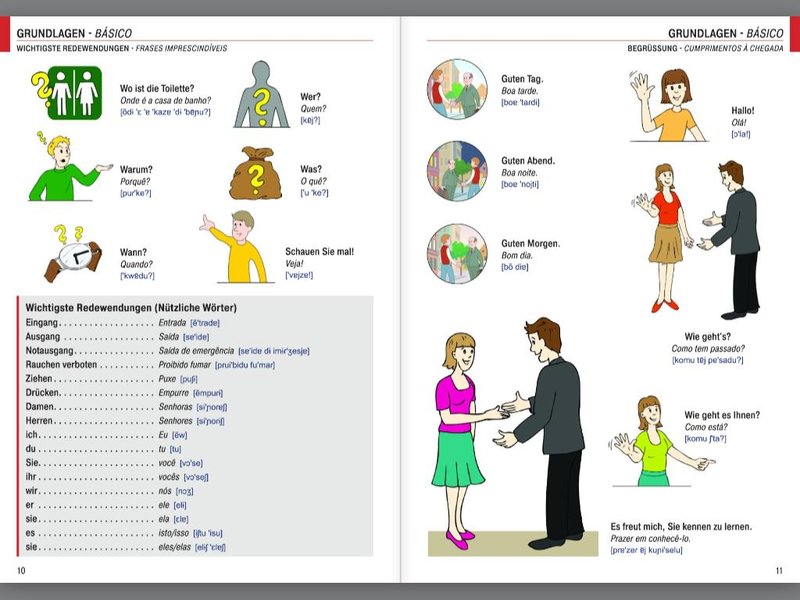Viewport: 800px width, 600px height.
Task: Select the greeting "Guten Tag."
Action: pos(522,79)
